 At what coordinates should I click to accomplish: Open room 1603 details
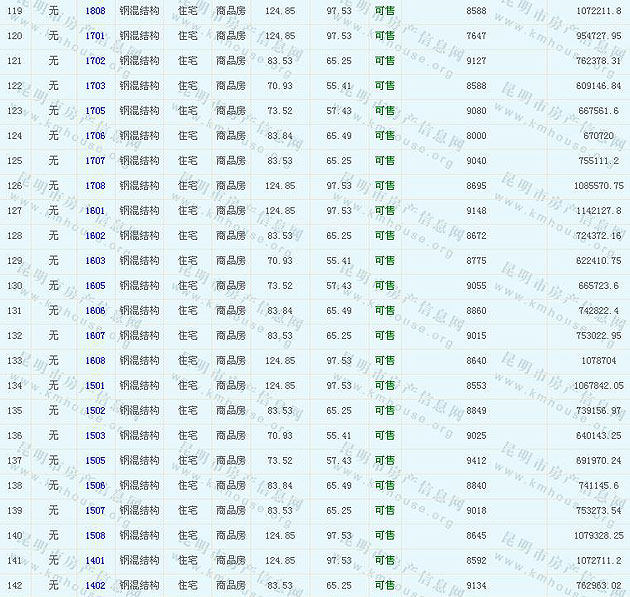[x=95, y=260]
